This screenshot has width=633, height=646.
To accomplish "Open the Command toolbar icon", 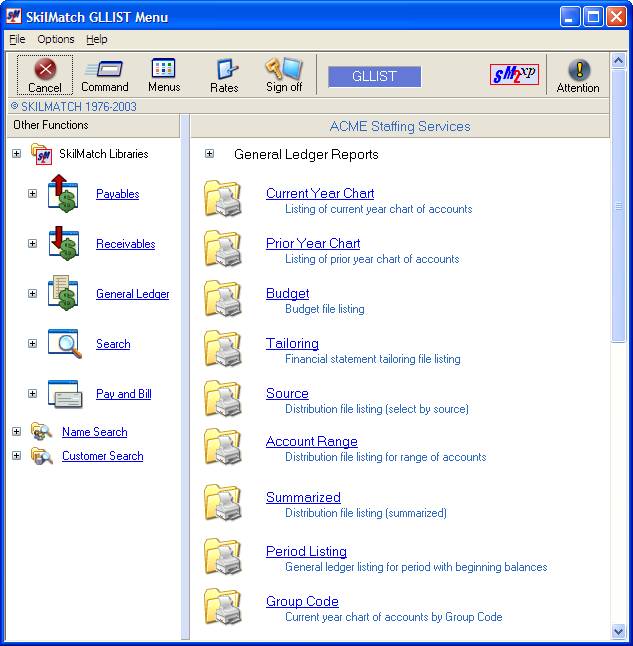I will tap(105, 69).
